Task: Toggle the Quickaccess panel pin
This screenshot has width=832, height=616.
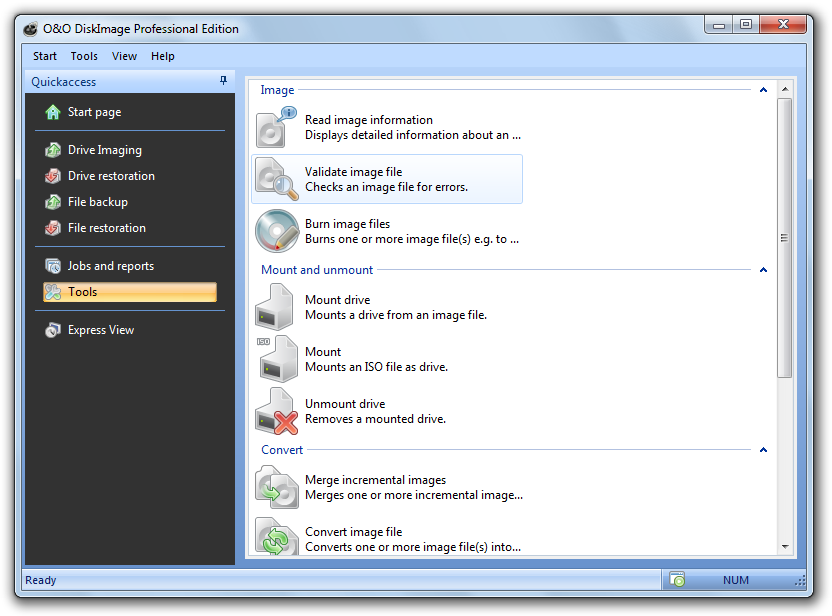Action: [x=223, y=81]
